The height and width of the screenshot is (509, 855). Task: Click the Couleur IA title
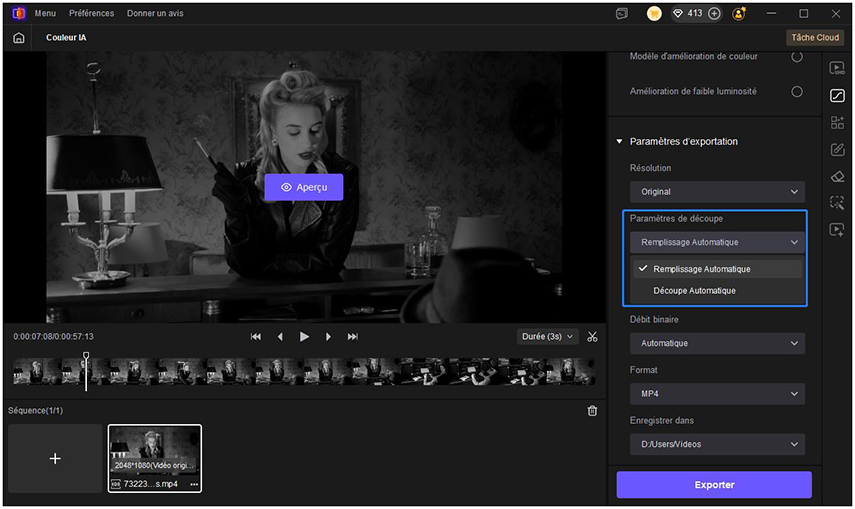tap(66, 38)
